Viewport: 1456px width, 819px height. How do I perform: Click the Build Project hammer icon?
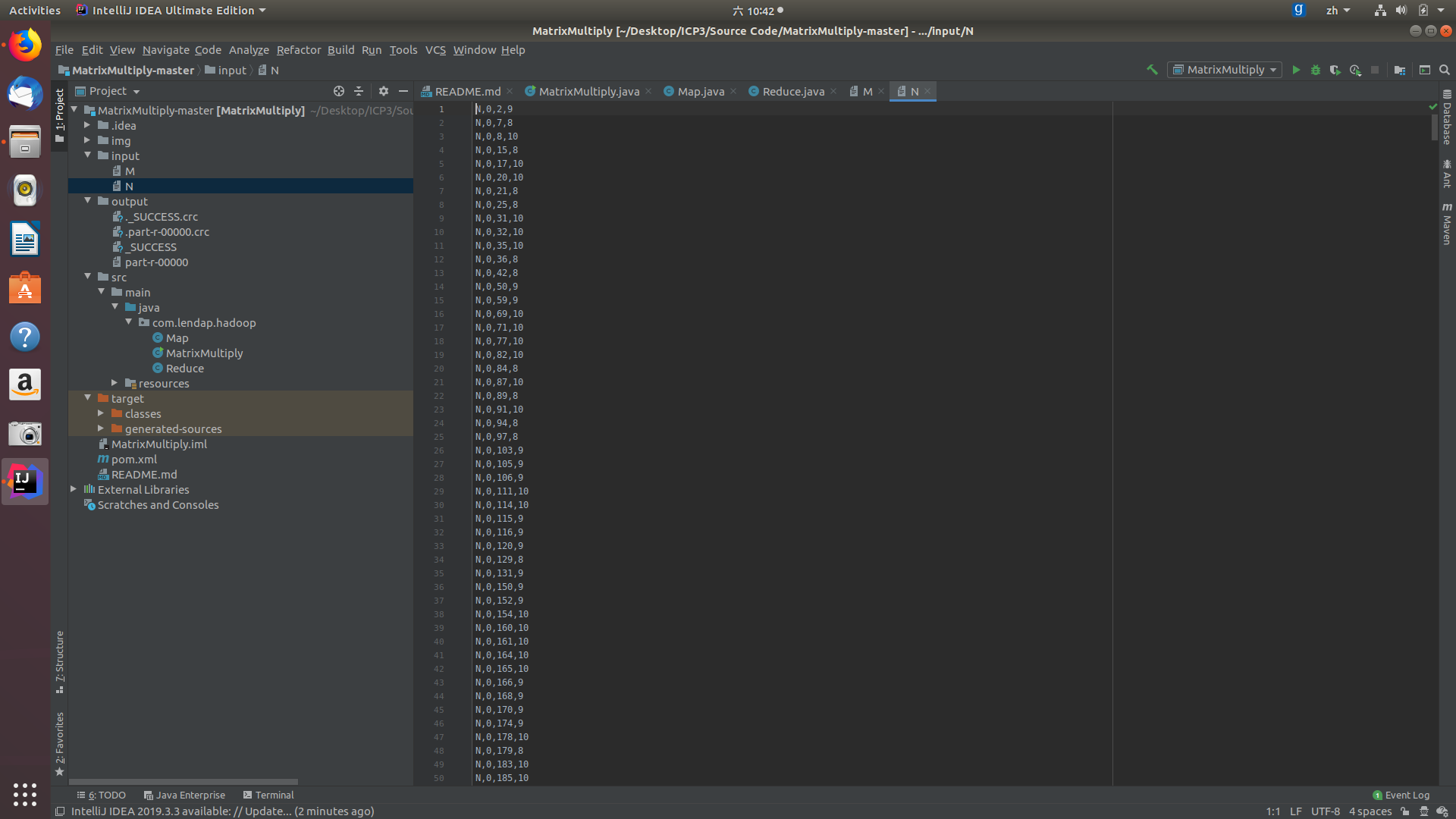point(1152,70)
